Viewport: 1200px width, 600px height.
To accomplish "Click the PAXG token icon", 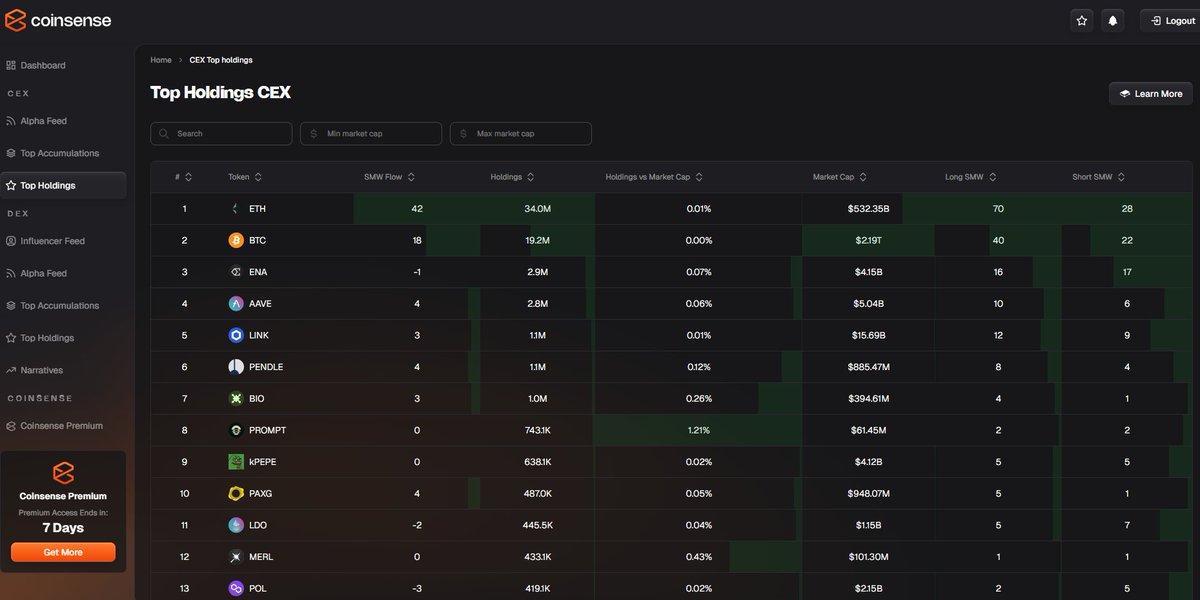I will [236, 493].
